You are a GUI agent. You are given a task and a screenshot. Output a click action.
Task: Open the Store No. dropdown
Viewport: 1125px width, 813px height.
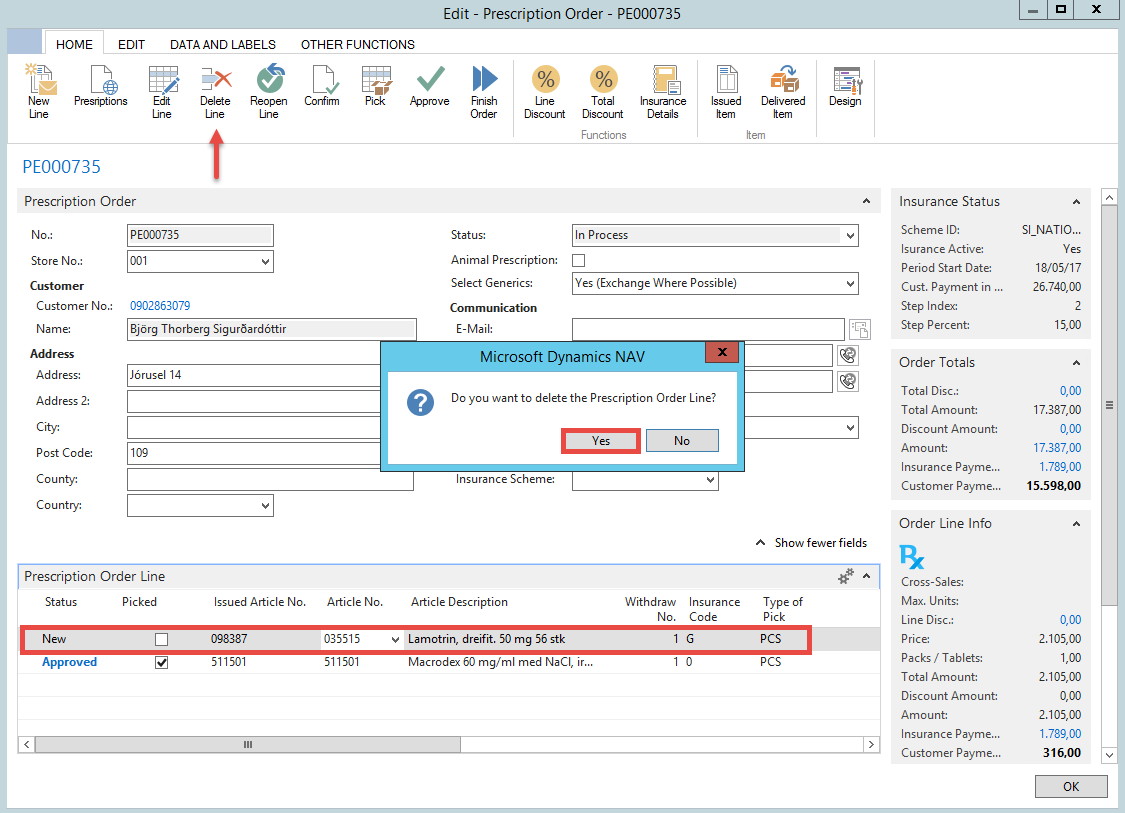coord(265,262)
